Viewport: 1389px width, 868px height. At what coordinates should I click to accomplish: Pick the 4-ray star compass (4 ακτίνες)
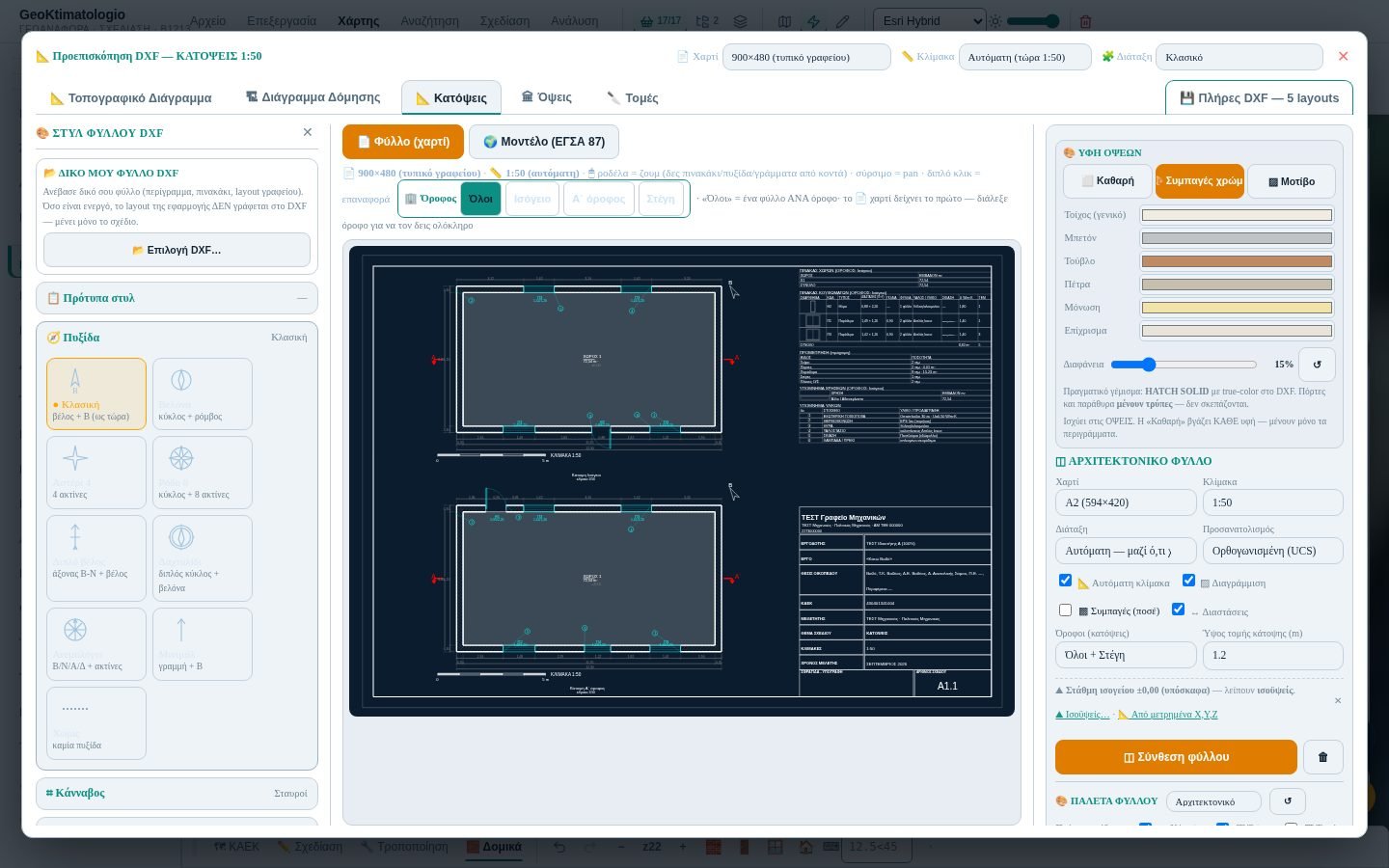(x=96, y=473)
